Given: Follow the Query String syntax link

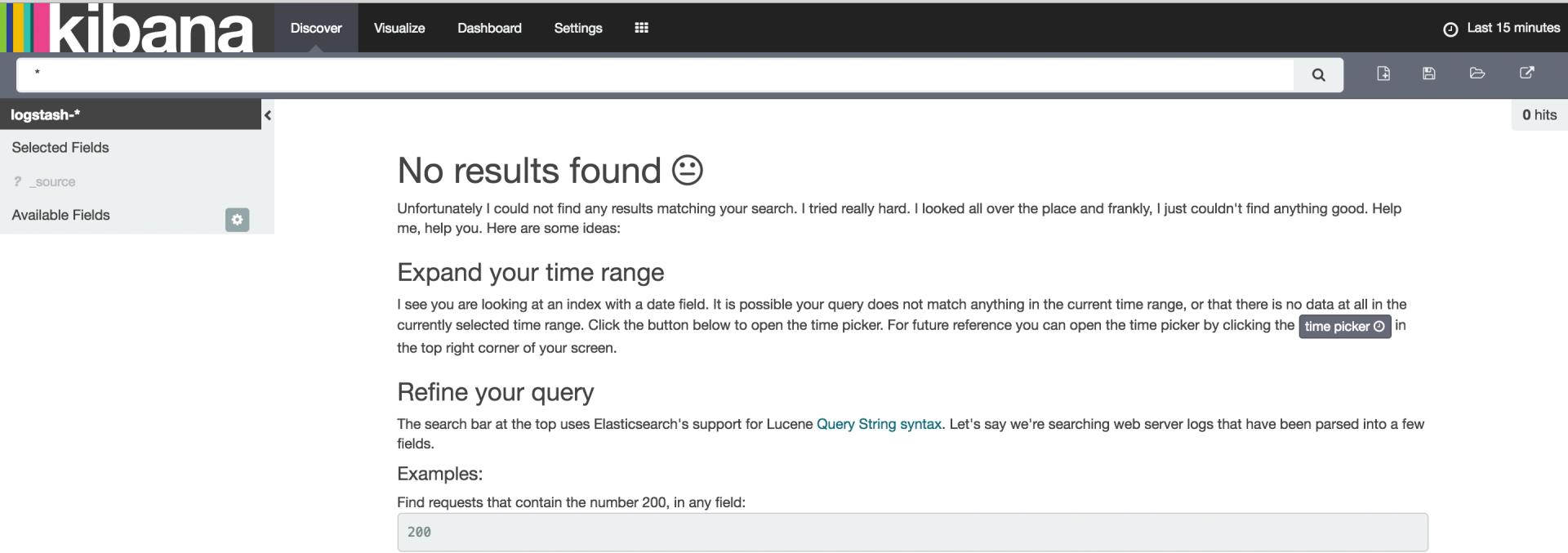Looking at the screenshot, I should pos(879,424).
